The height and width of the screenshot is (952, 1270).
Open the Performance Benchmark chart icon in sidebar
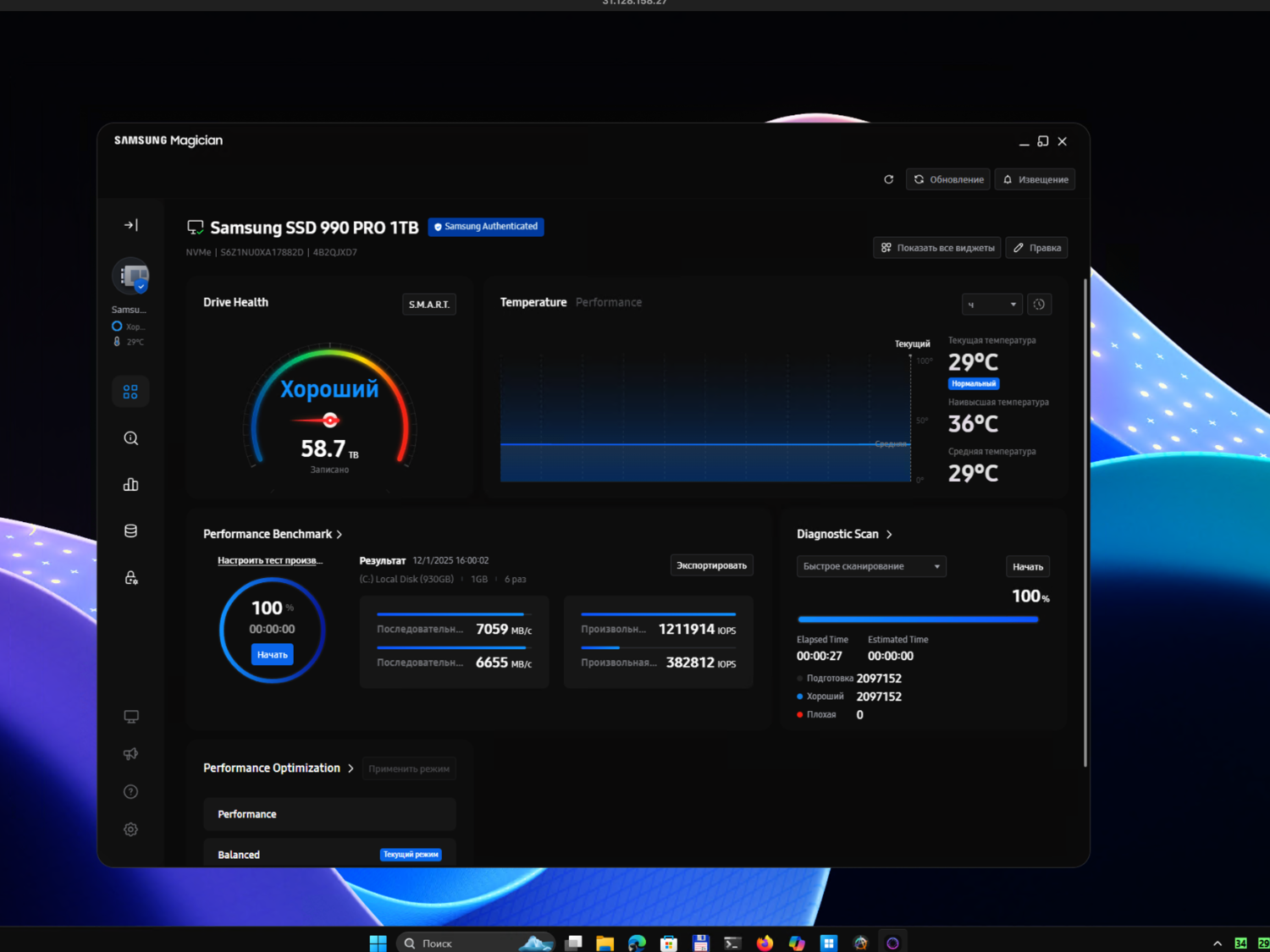pos(130,485)
